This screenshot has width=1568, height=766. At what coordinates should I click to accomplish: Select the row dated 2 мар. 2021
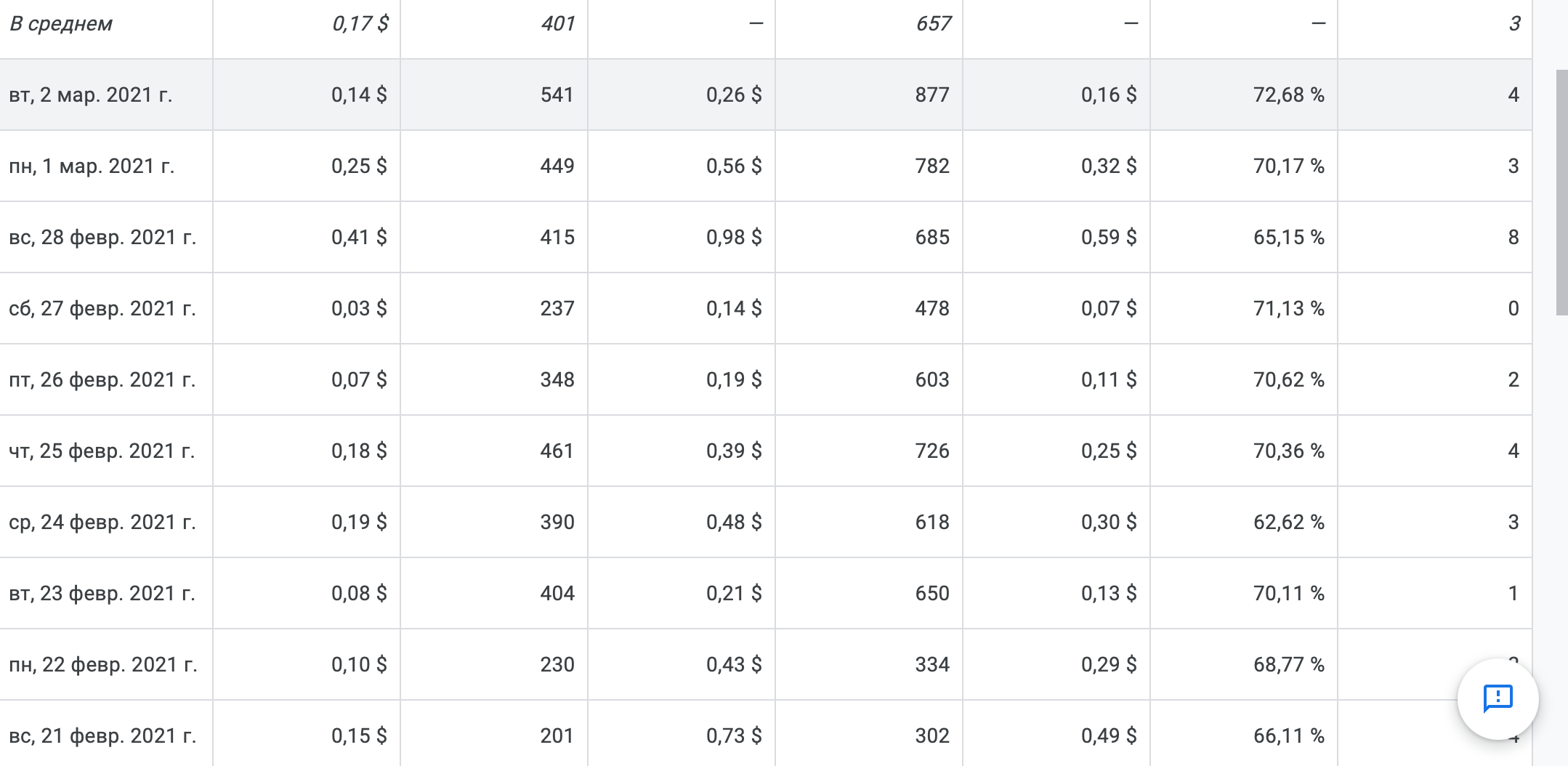coord(91,95)
